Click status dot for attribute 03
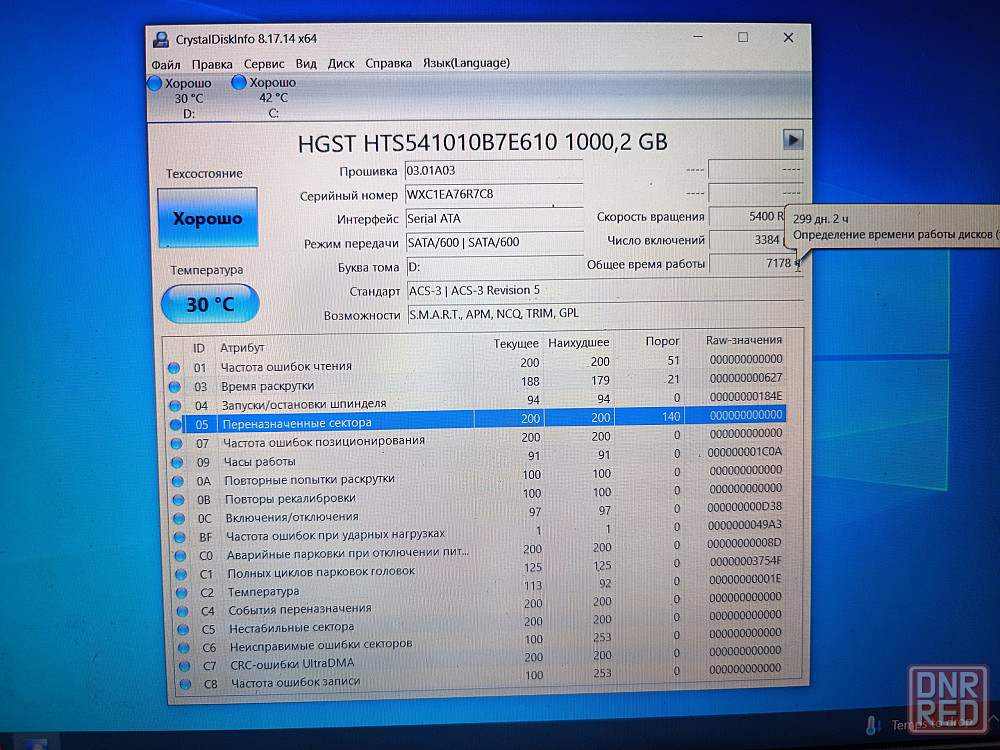1000x750 pixels. pos(175,387)
